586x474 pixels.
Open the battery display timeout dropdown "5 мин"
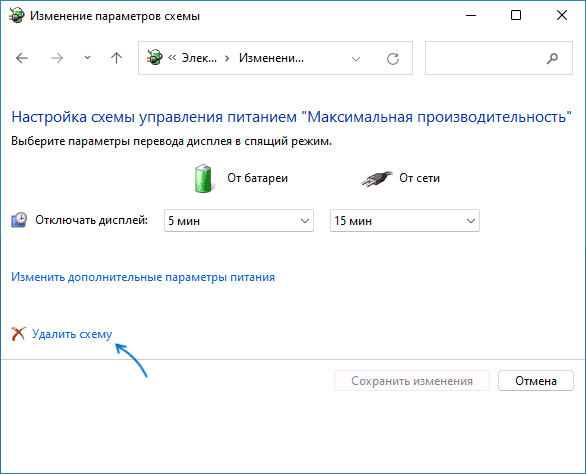click(x=239, y=221)
